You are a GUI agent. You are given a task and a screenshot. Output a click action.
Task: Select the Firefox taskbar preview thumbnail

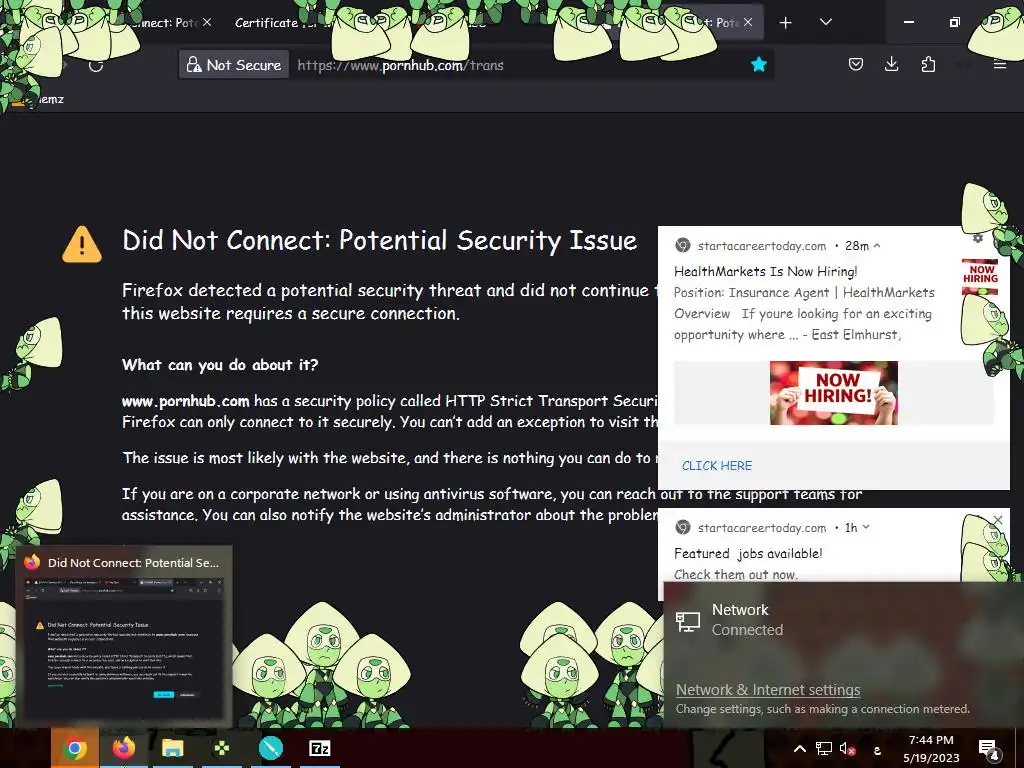[123, 636]
